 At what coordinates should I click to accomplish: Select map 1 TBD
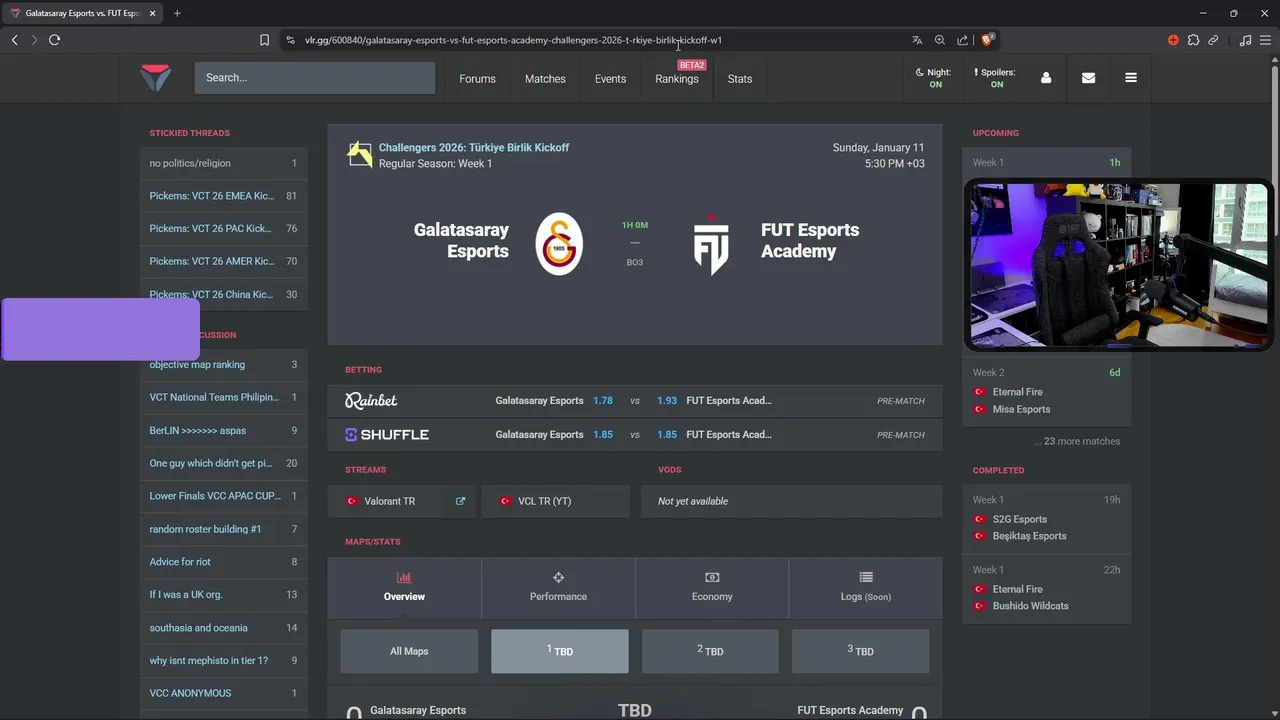(560, 651)
